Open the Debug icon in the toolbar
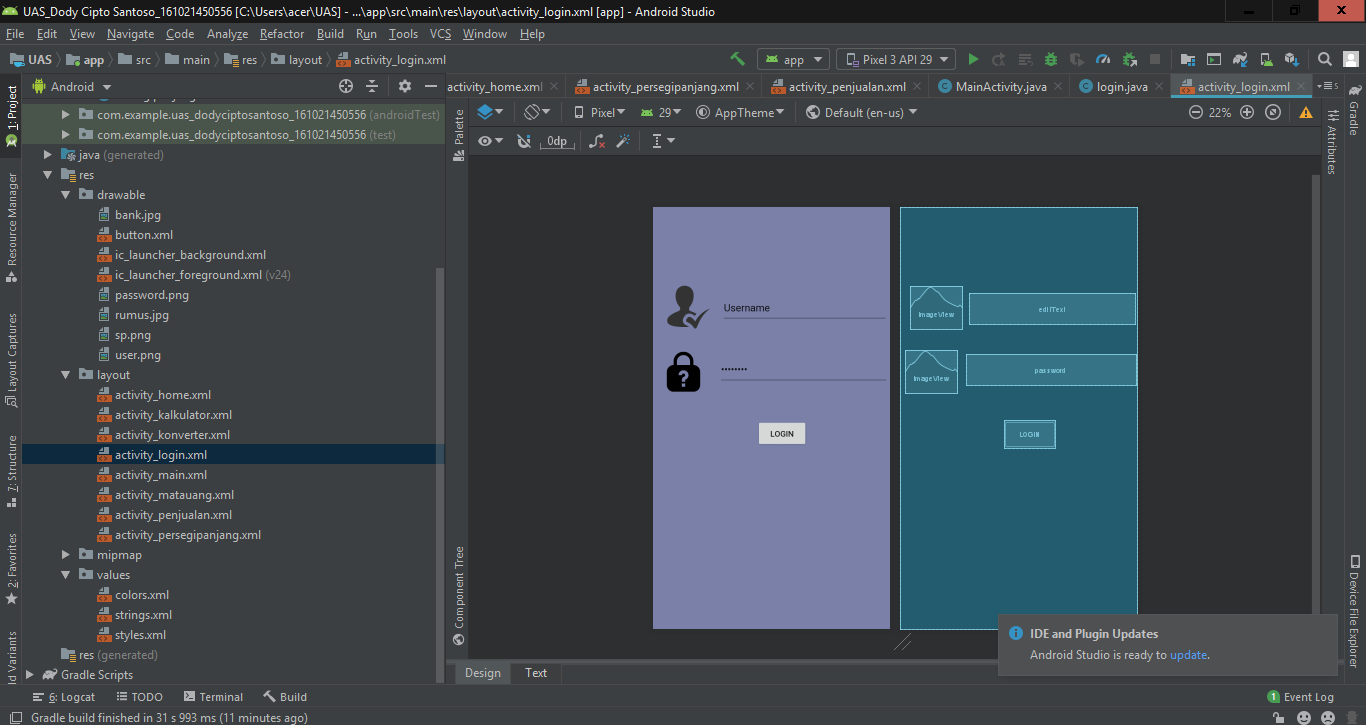 (x=1051, y=59)
